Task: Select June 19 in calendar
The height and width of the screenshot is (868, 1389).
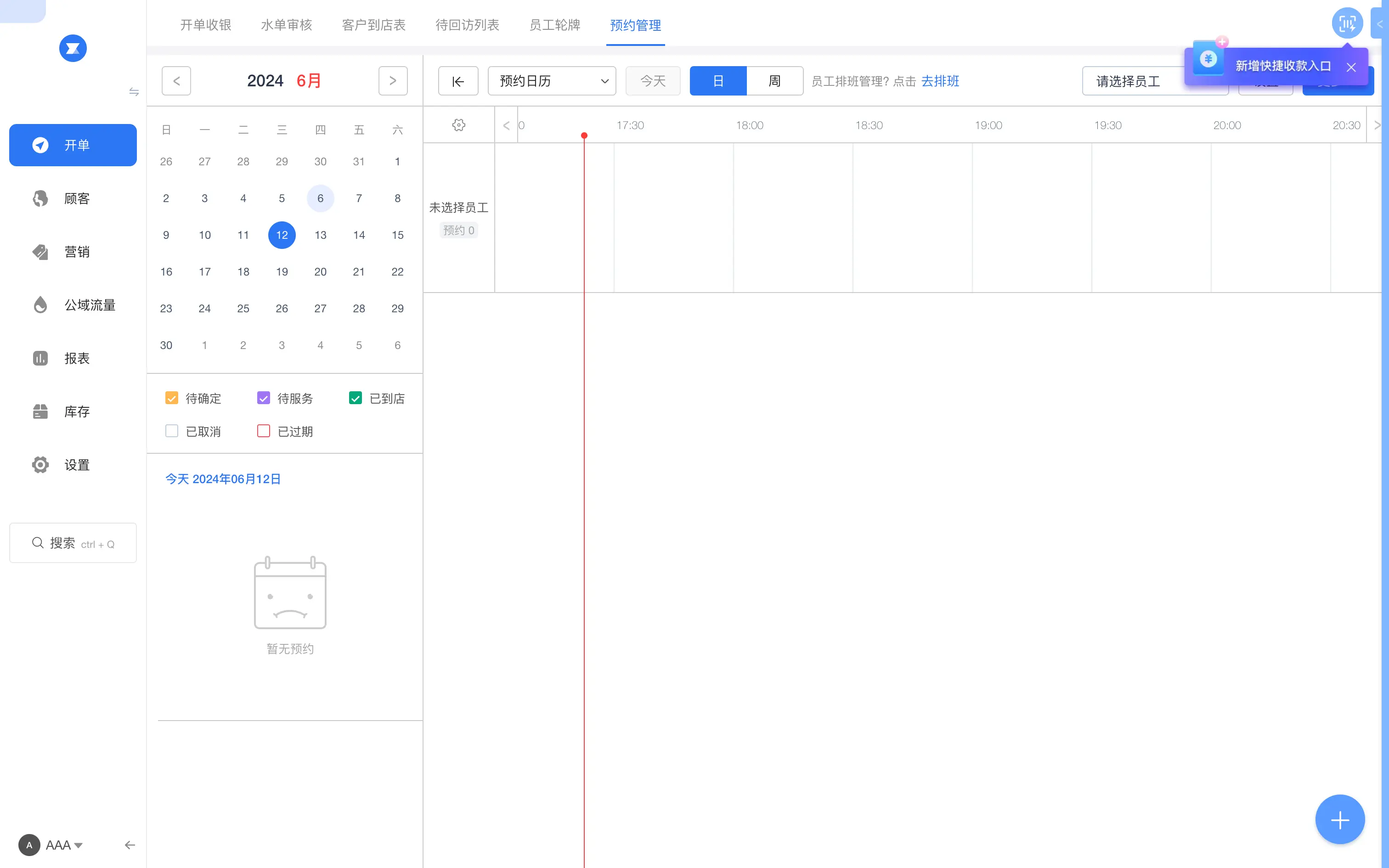Action: (x=281, y=271)
